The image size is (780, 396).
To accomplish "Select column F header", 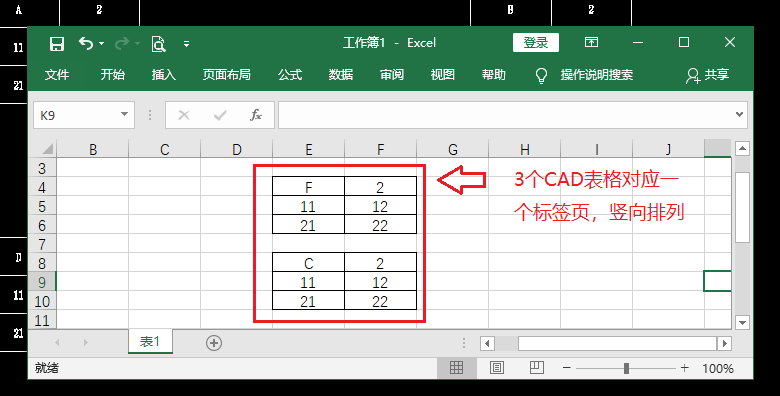I will 381,149.
